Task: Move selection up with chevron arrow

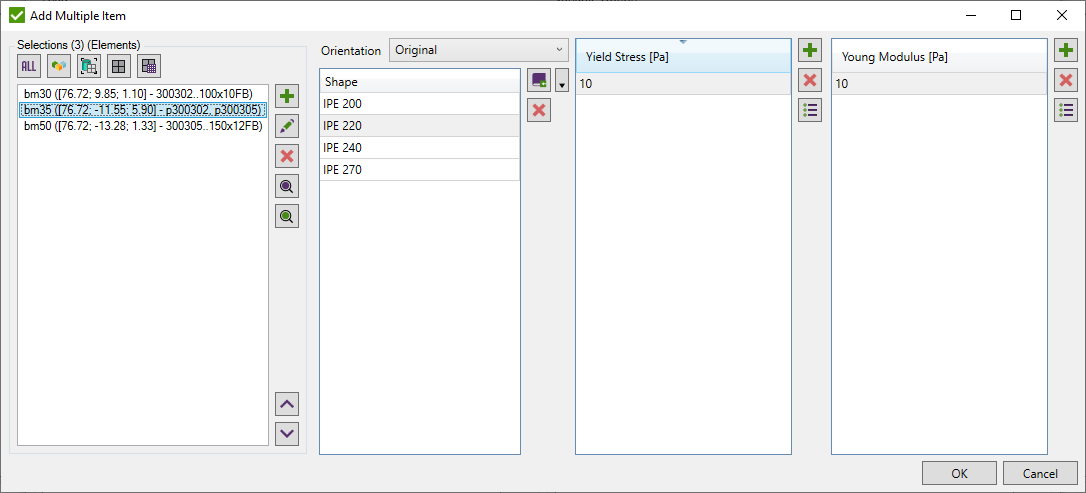Action: [288, 405]
